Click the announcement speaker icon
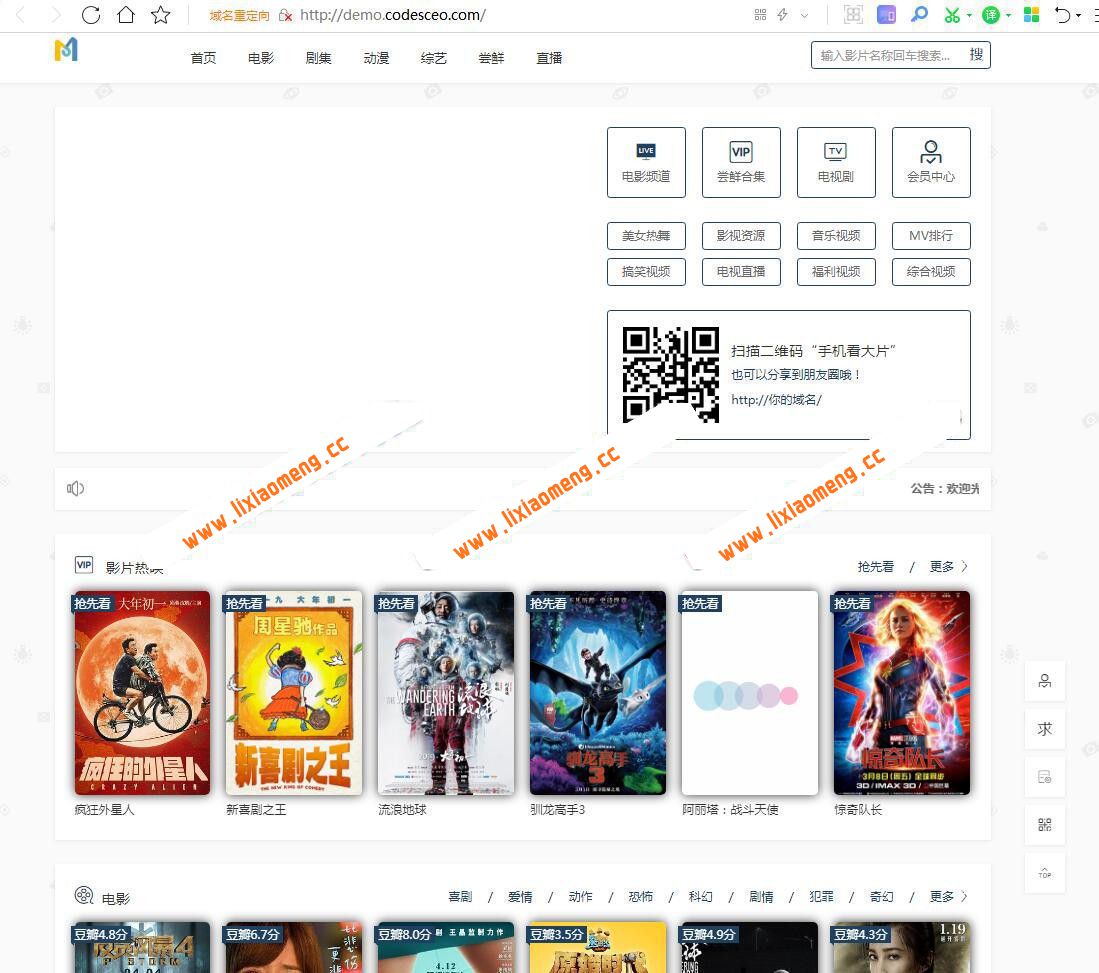1099x973 pixels. pos(76,489)
